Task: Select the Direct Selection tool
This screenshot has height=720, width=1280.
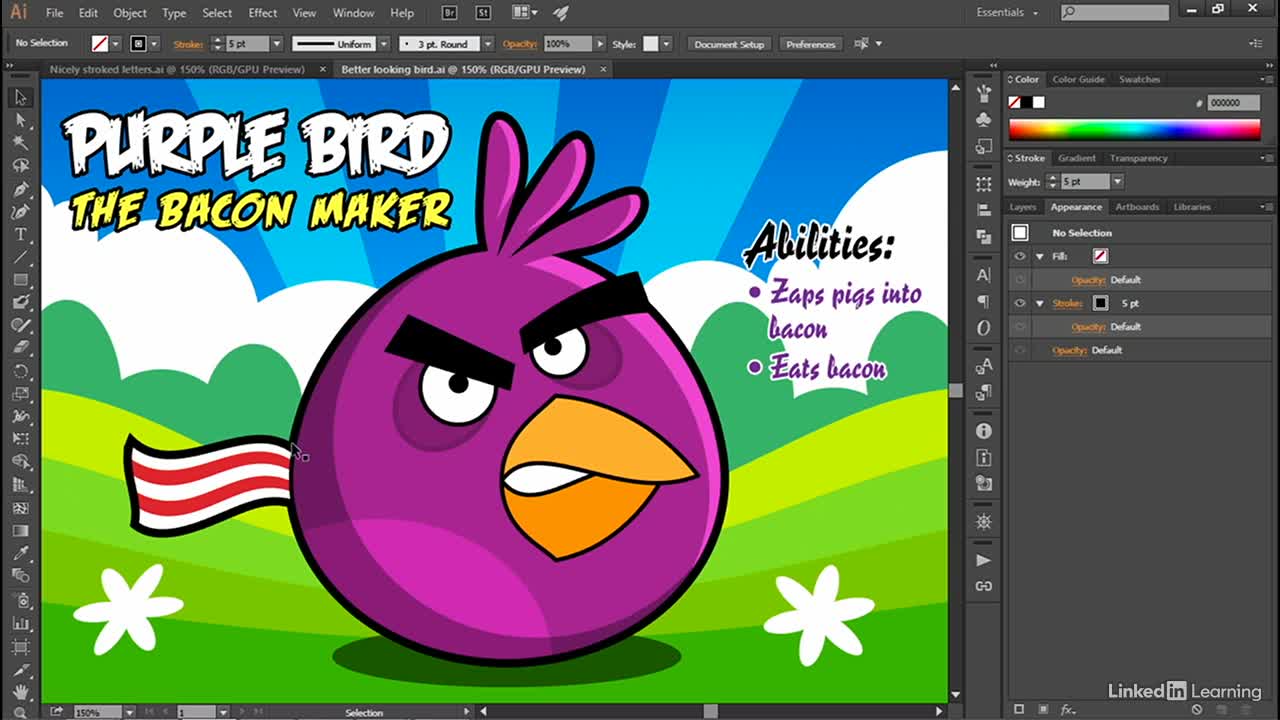Action: point(20,120)
